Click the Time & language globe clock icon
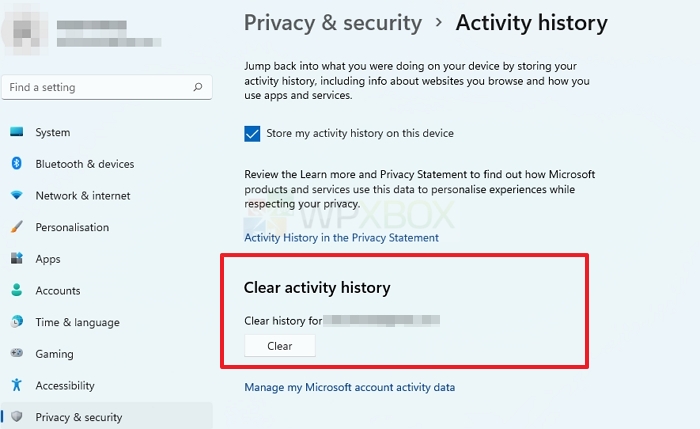Screen dimensions: 700x429 point(17,321)
